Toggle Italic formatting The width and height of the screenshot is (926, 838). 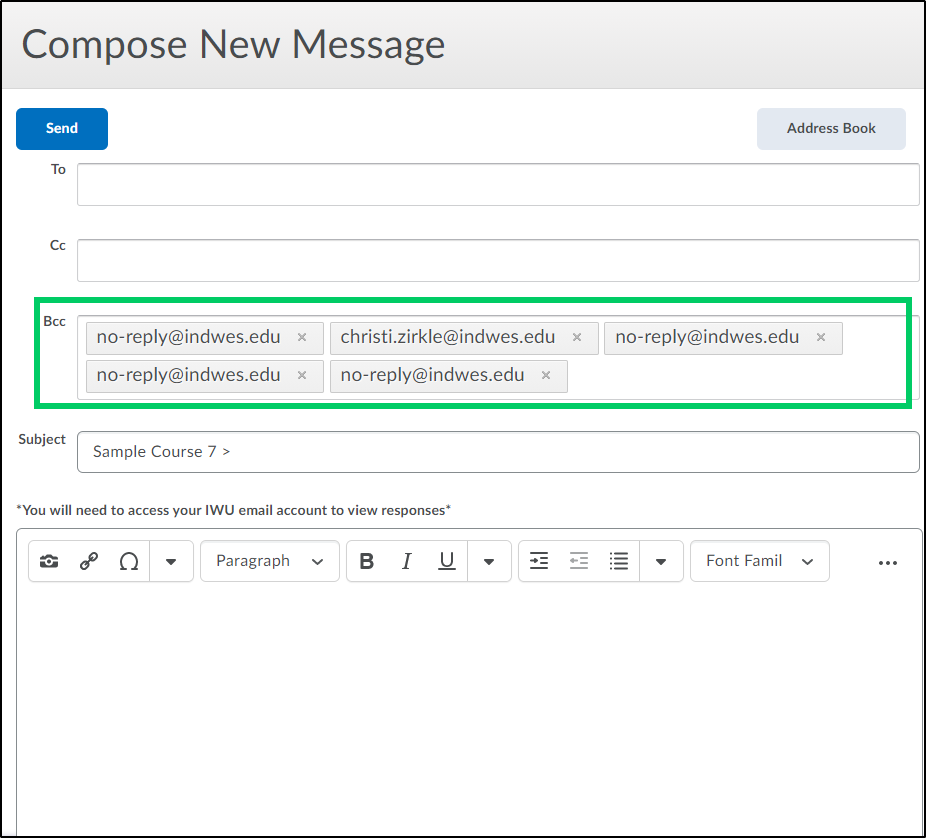406,561
